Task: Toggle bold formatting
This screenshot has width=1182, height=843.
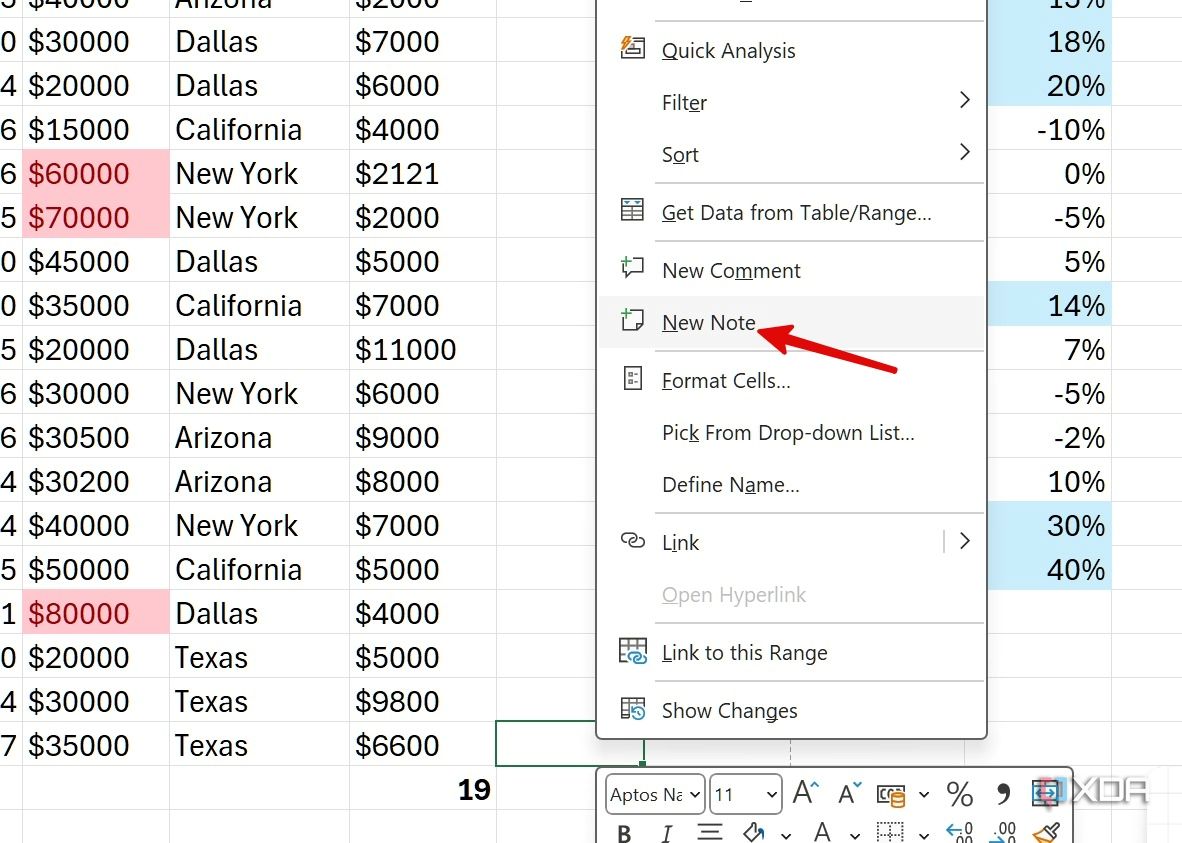Action: pyautogui.click(x=623, y=833)
